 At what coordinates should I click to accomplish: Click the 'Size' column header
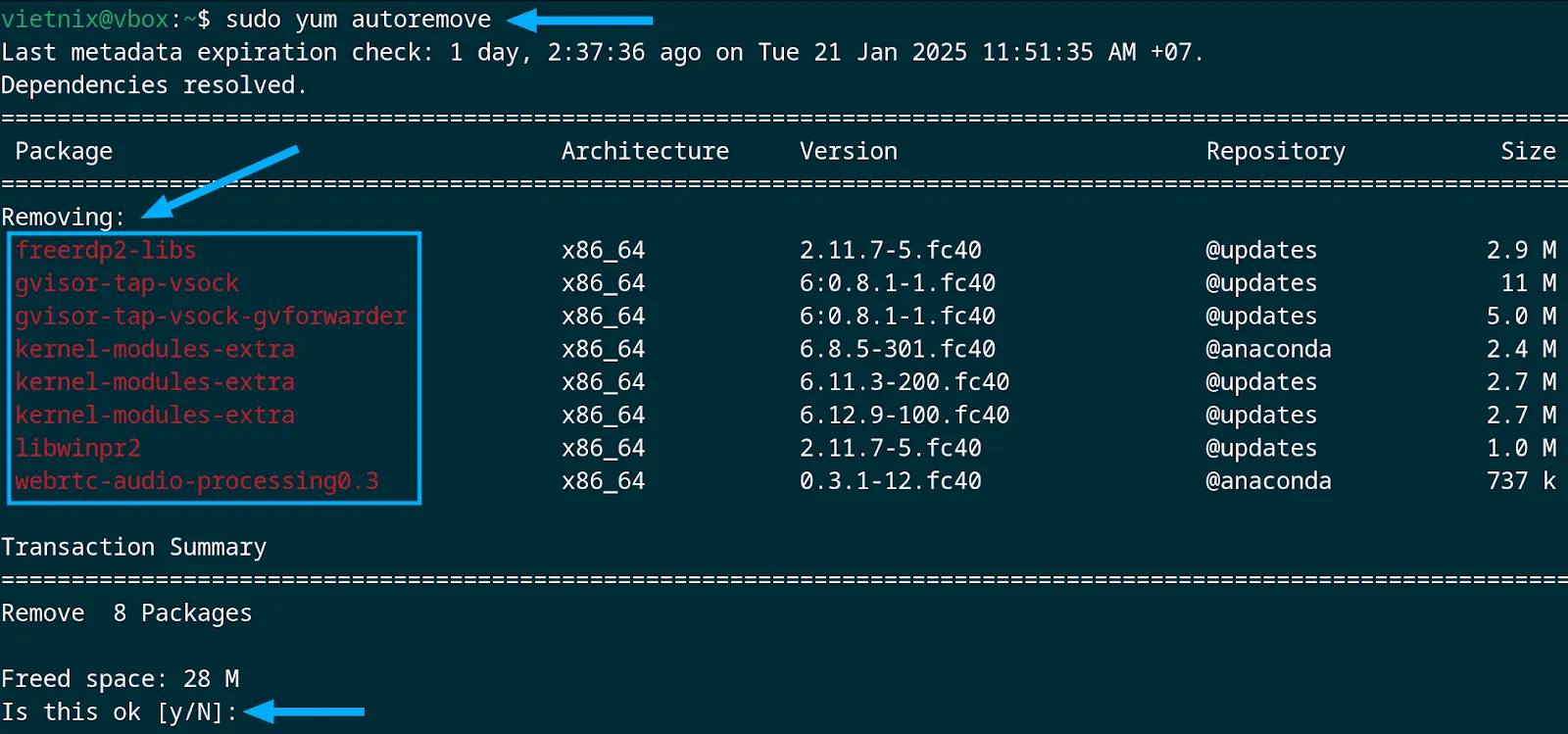click(1528, 151)
